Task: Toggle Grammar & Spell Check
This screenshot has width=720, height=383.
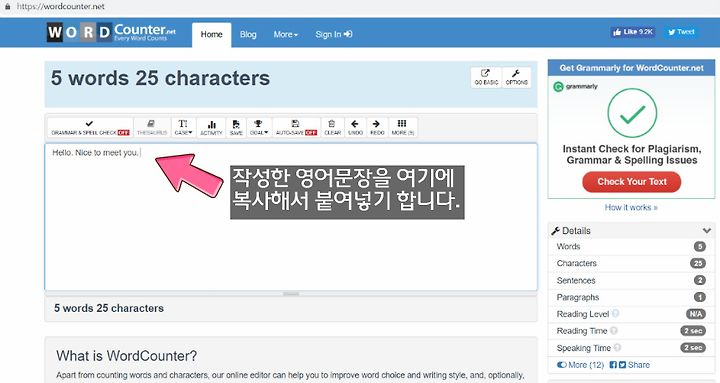Action: (90, 128)
